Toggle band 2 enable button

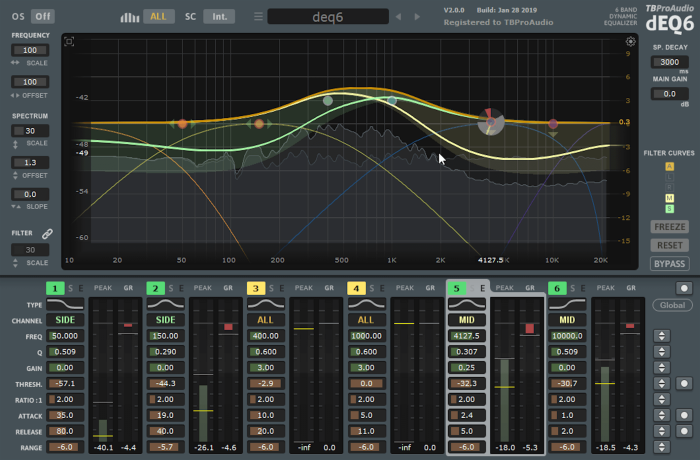(x=156, y=289)
